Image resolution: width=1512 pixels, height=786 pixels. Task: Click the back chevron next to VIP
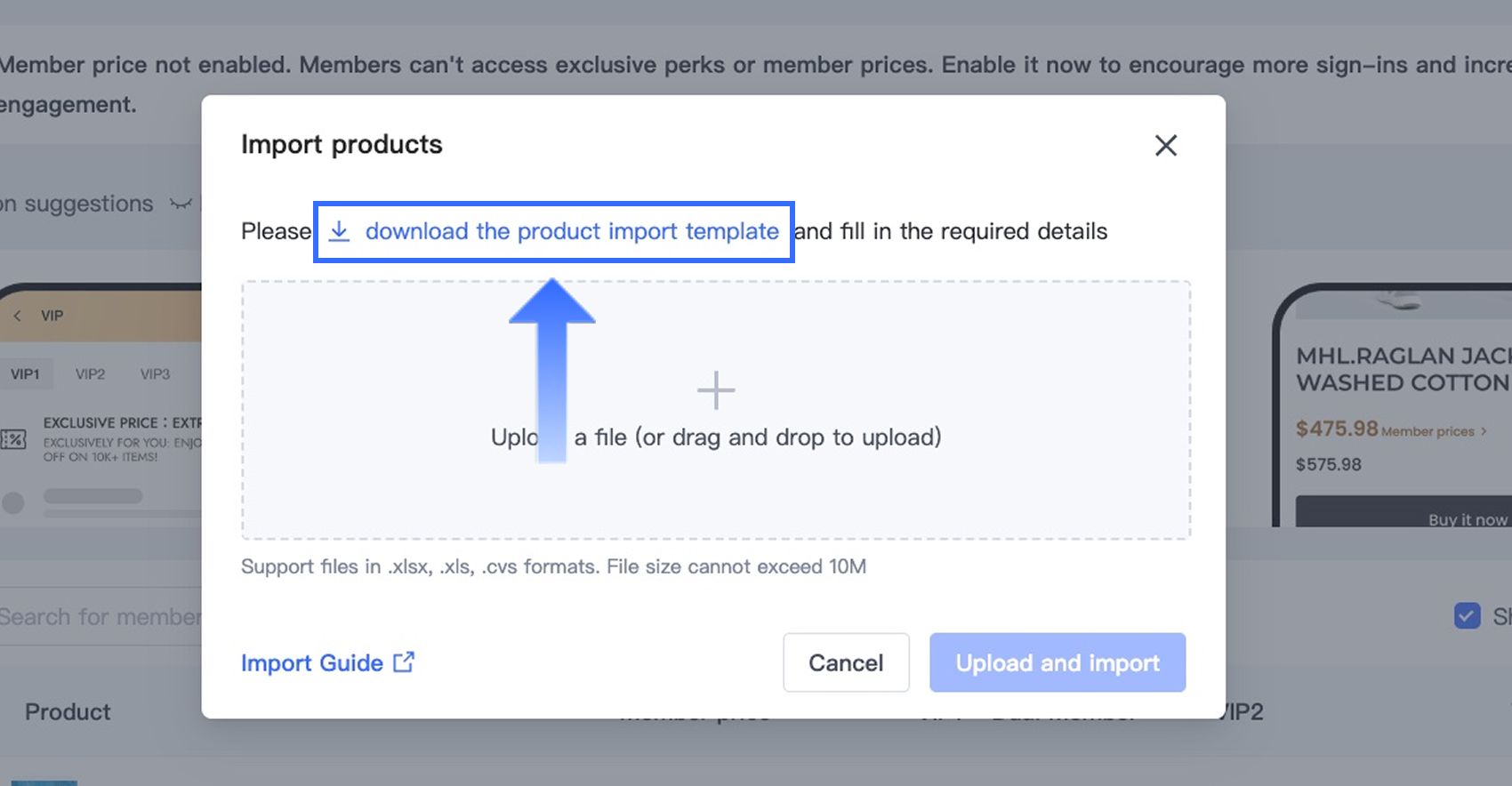coord(17,316)
